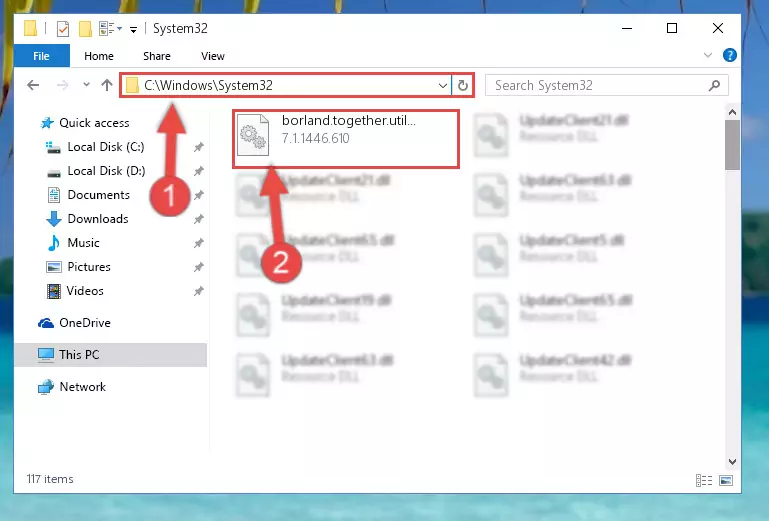Image resolution: width=769 pixels, height=521 pixels.
Task: Open the File tab
Action: tap(42, 56)
